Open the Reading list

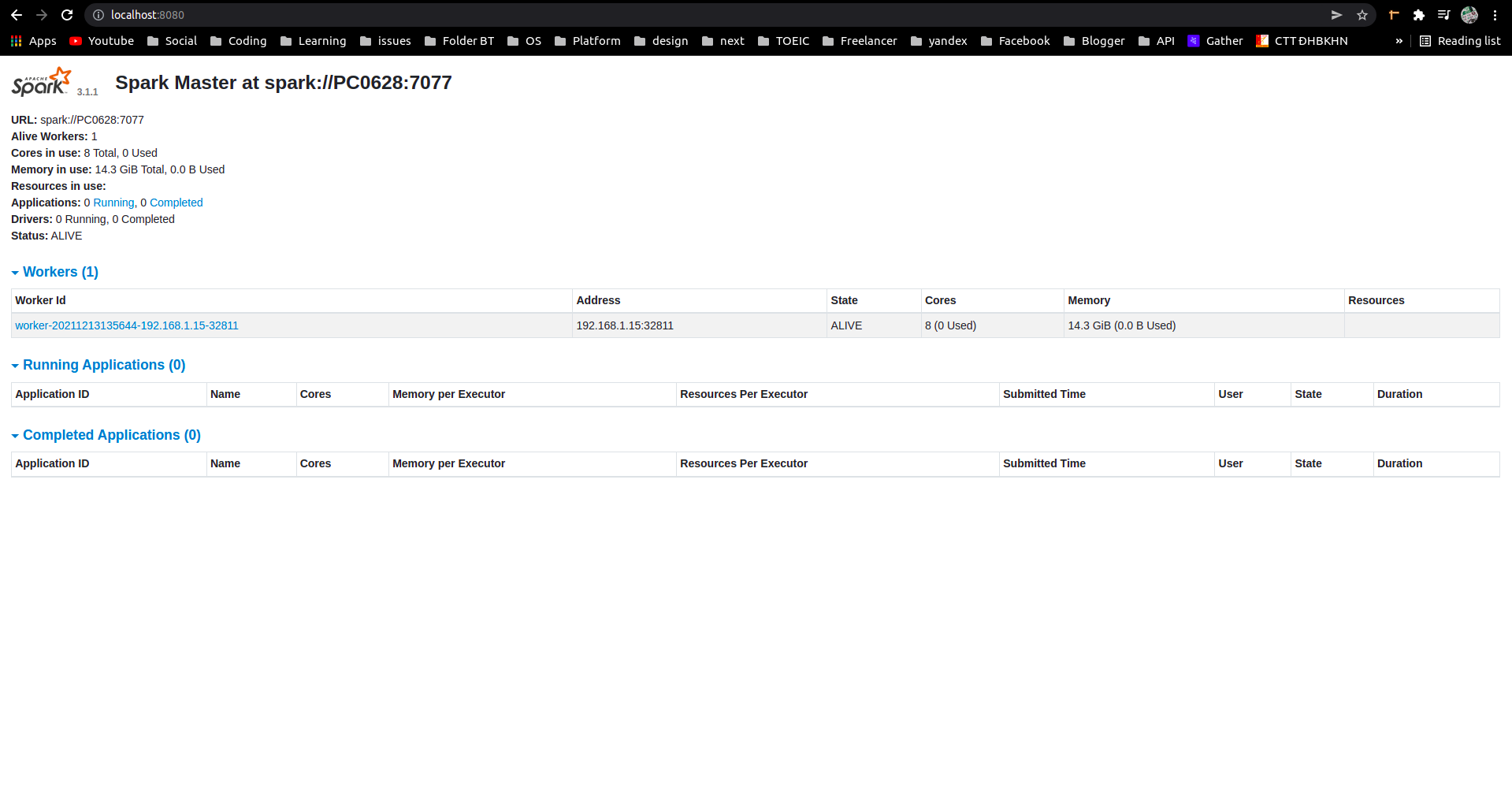tap(1460, 41)
